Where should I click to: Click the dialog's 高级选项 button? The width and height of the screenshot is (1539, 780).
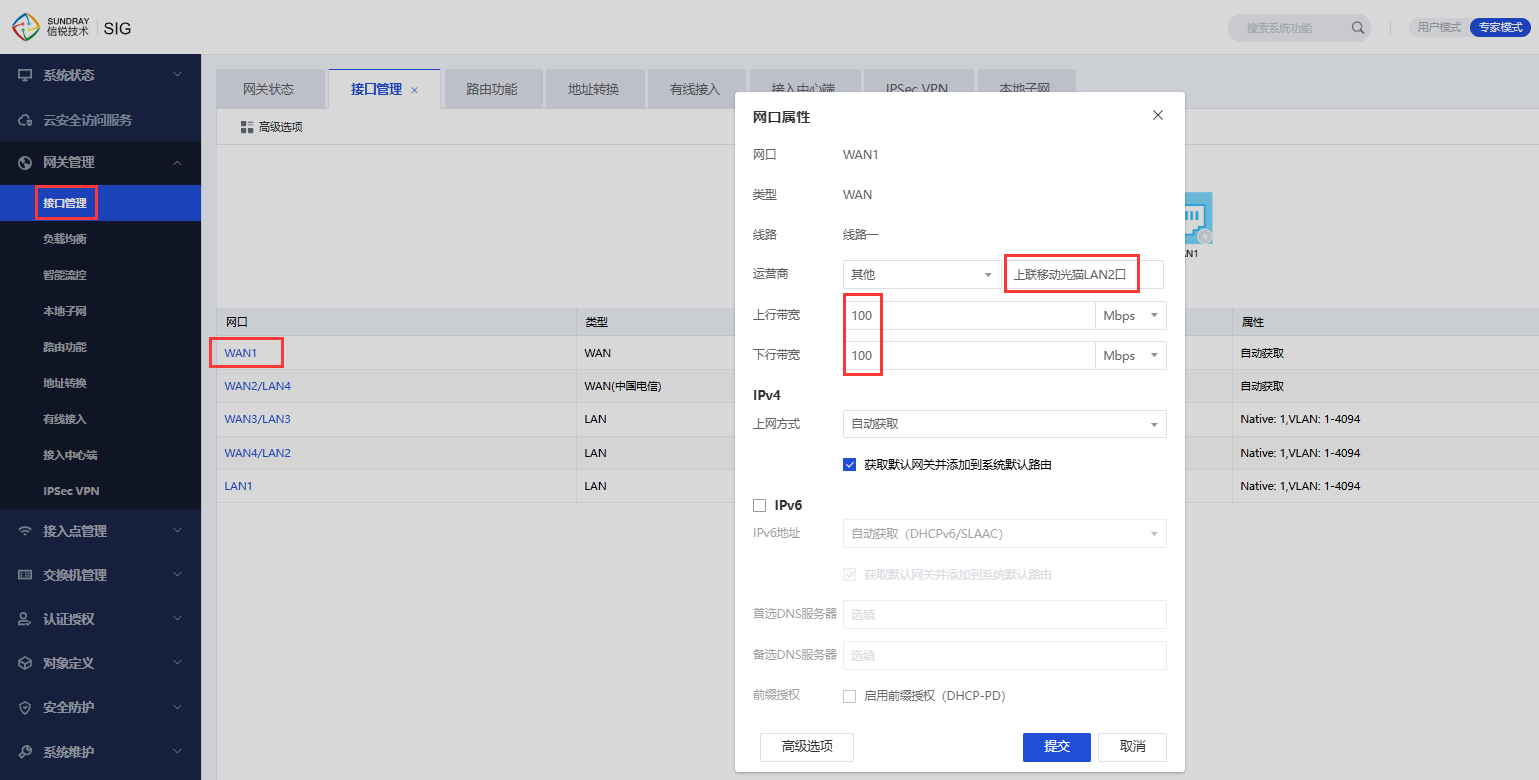click(x=807, y=747)
